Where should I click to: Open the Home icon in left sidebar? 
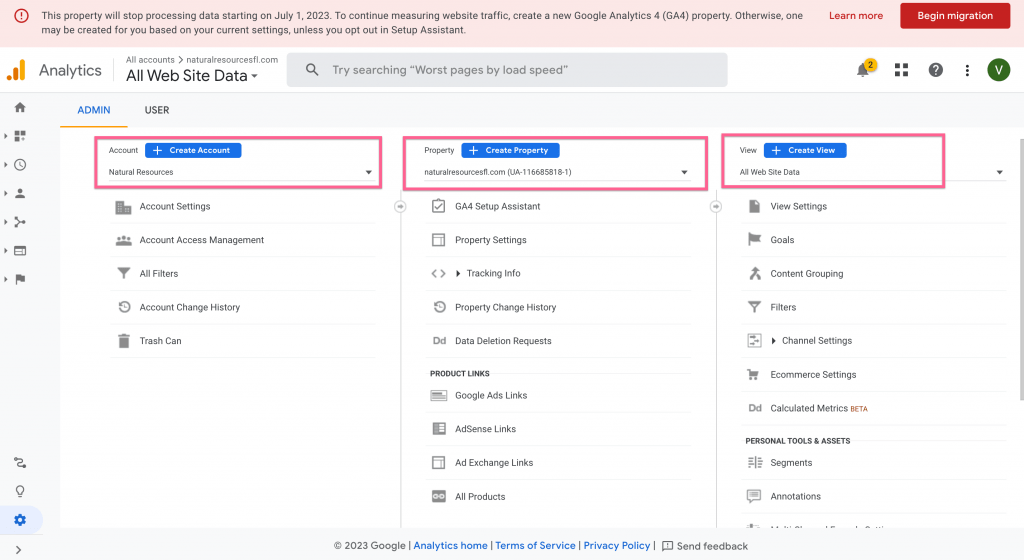(20, 107)
